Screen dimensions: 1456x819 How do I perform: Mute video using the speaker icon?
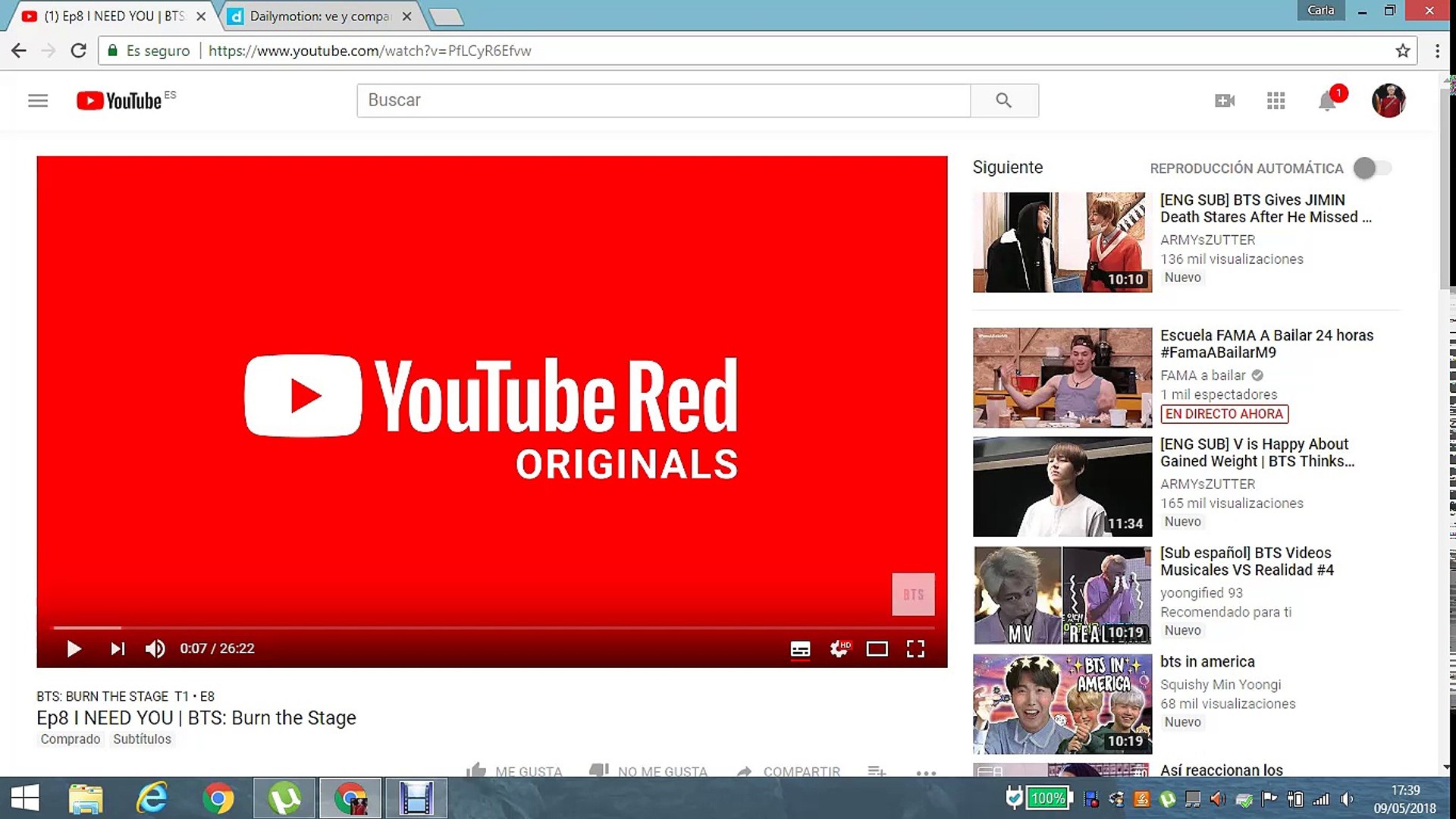[x=155, y=648]
